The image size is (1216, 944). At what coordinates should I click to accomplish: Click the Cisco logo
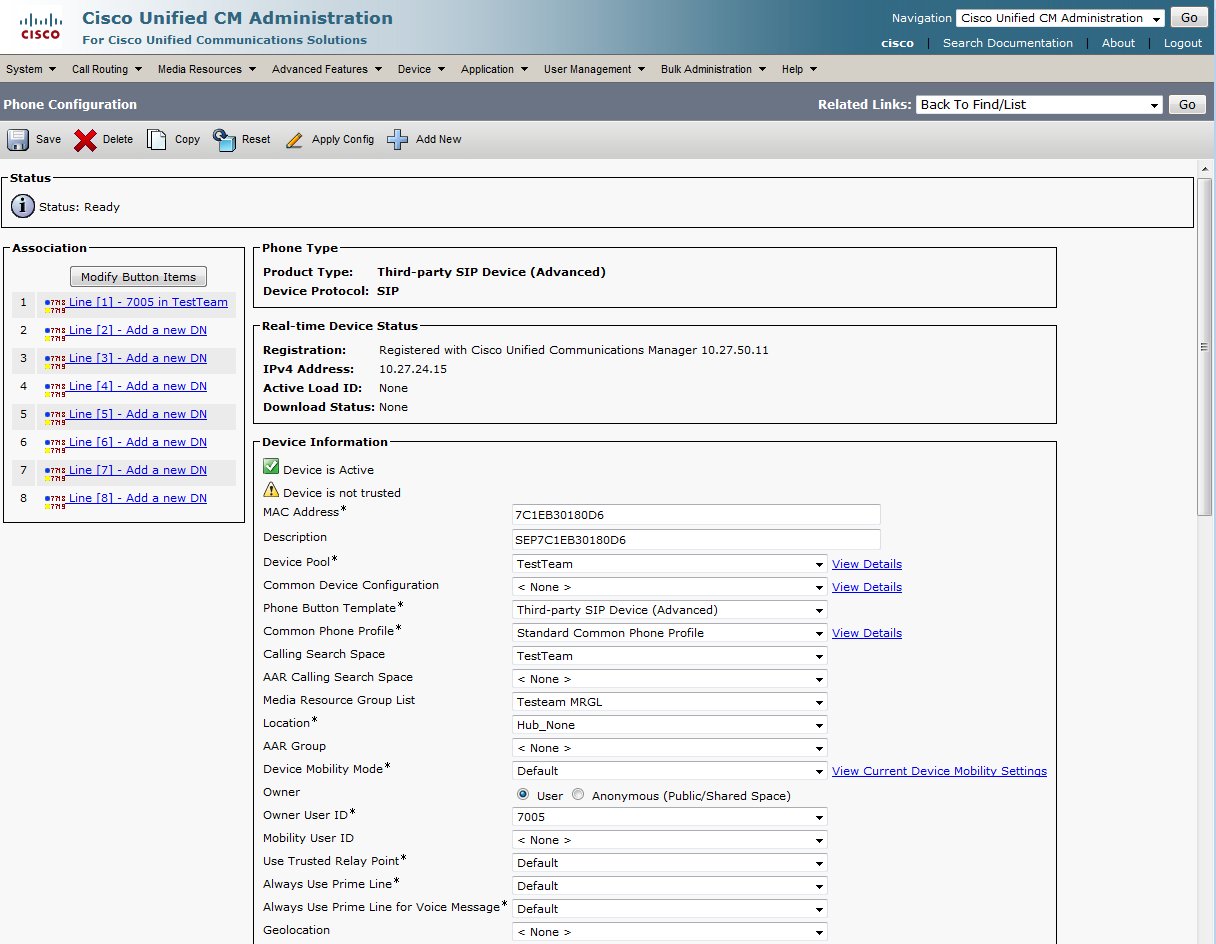click(x=41, y=27)
